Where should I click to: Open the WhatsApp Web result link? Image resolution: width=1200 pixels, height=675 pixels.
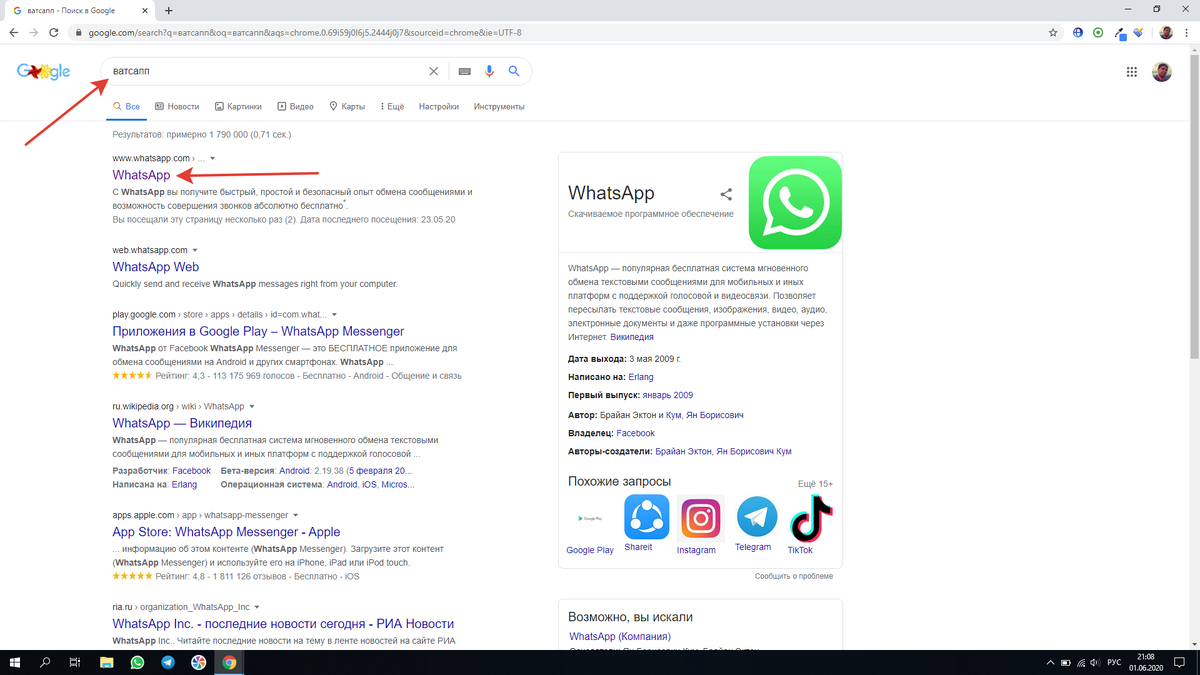tap(156, 267)
